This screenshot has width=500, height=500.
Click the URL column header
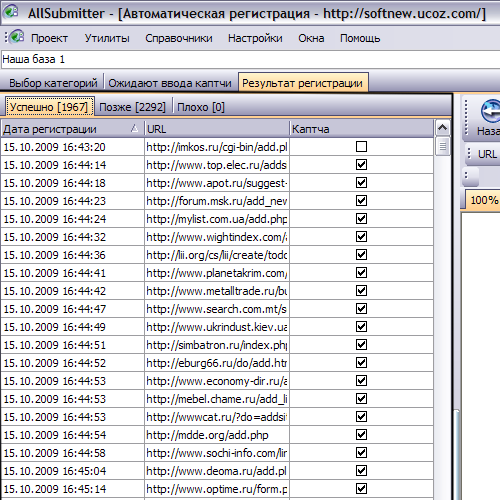coord(217,129)
